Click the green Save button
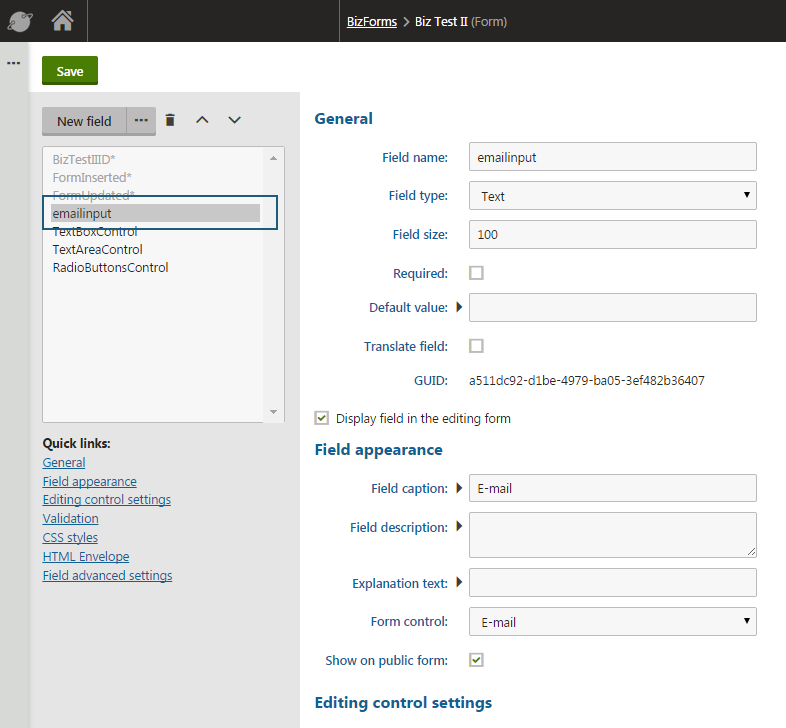 click(x=70, y=71)
